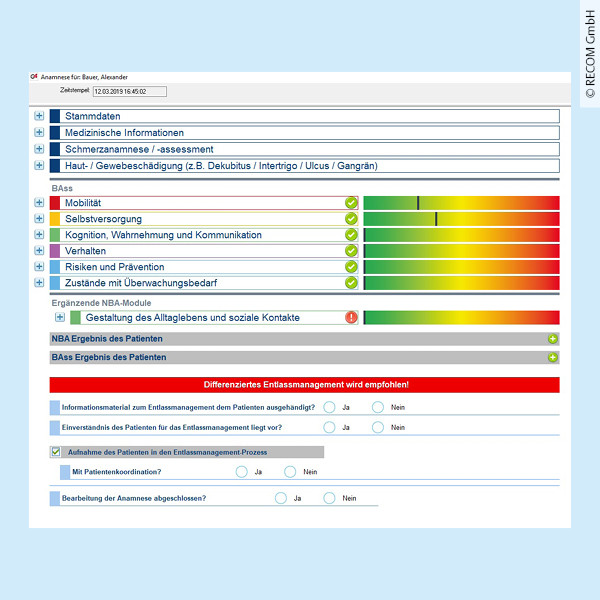This screenshot has height=600, width=600.
Task: Expand Risiken und Prävention row
Action: [39, 266]
